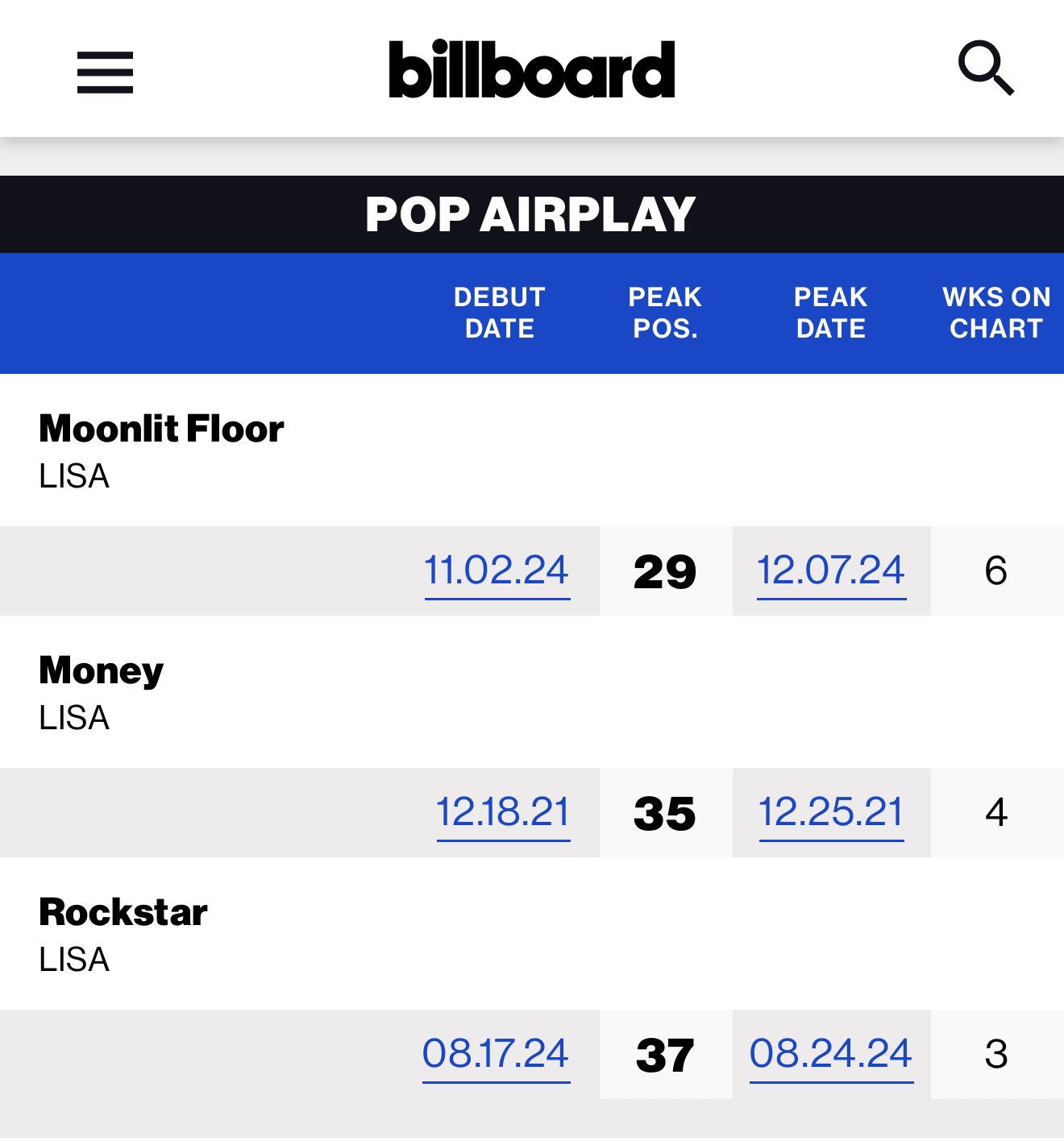Click the Peak Pos. column header

(x=665, y=313)
